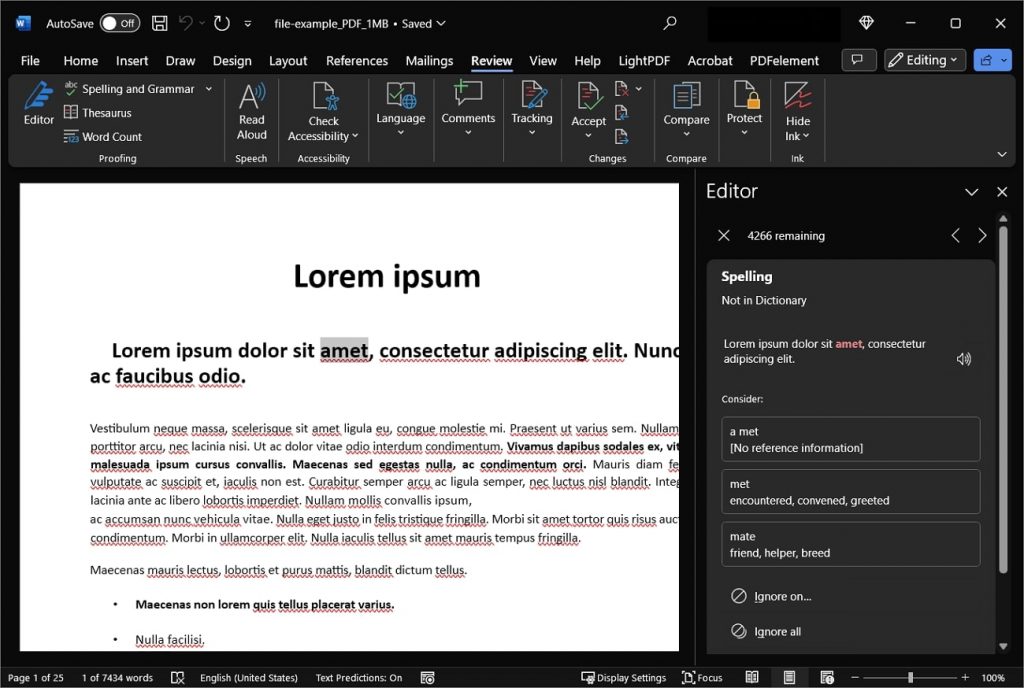Select Print Layout view button
Viewport: 1024px width, 688px height.
(x=789, y=677)
